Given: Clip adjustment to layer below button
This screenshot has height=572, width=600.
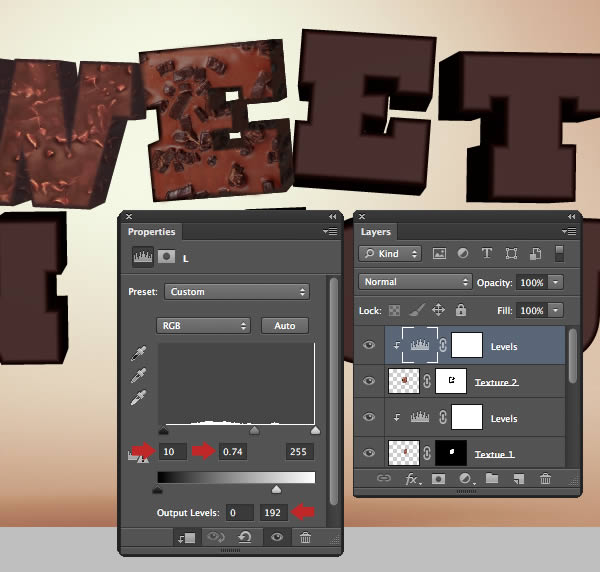Looking at the screenshot, I should click(x=186, y=538).
